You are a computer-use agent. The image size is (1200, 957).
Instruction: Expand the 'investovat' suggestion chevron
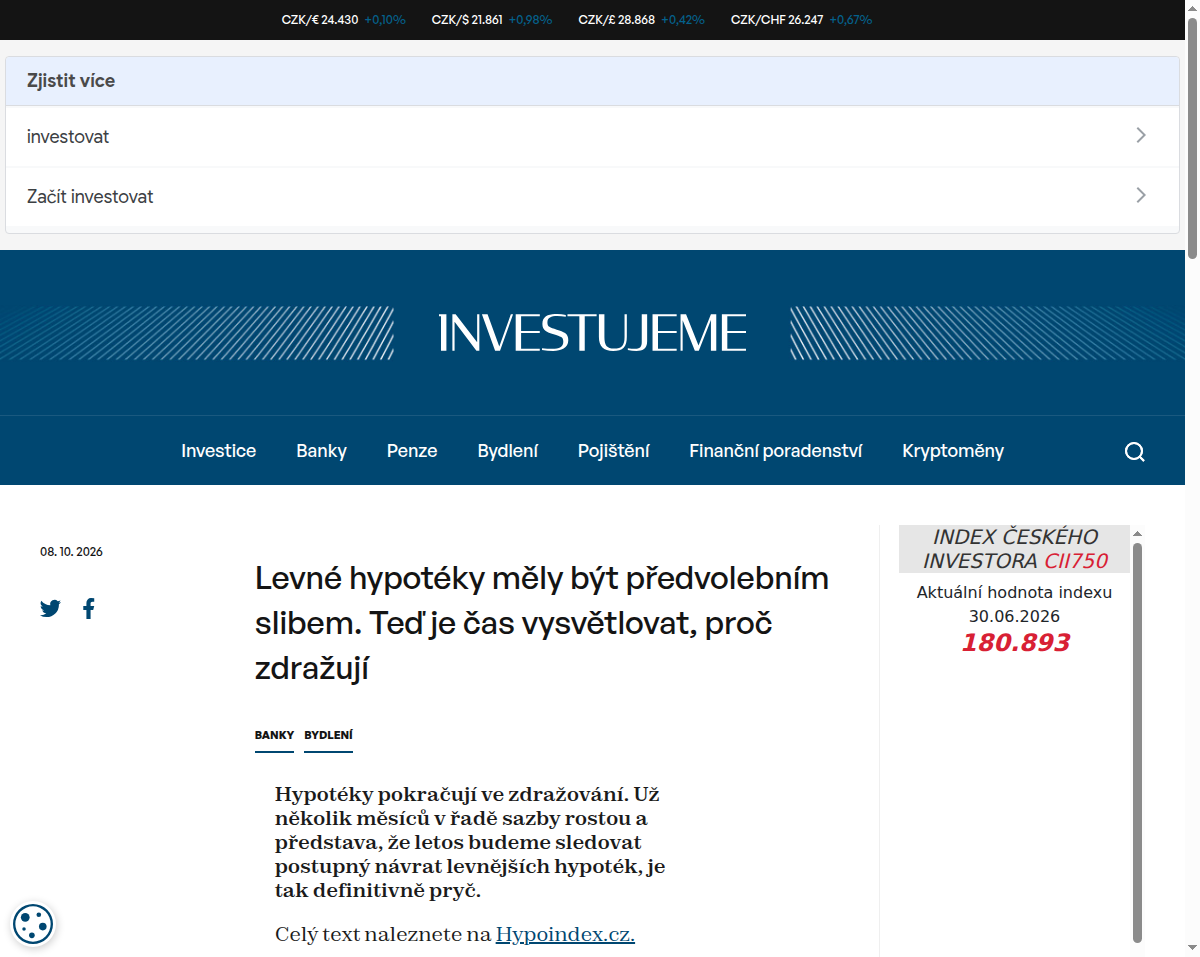pyautogui.click(x=1141, y=135)
